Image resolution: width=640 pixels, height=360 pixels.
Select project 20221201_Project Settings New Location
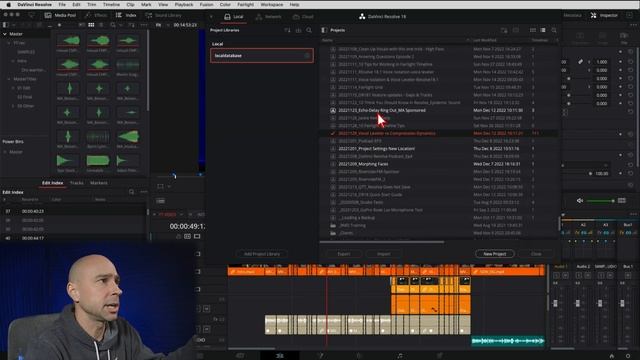[439, 149]
